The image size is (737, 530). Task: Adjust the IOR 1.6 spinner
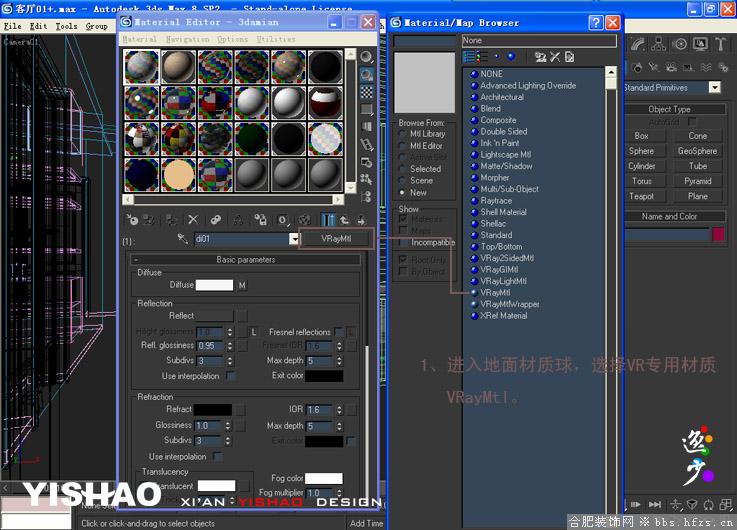click(x=339, y=410)
